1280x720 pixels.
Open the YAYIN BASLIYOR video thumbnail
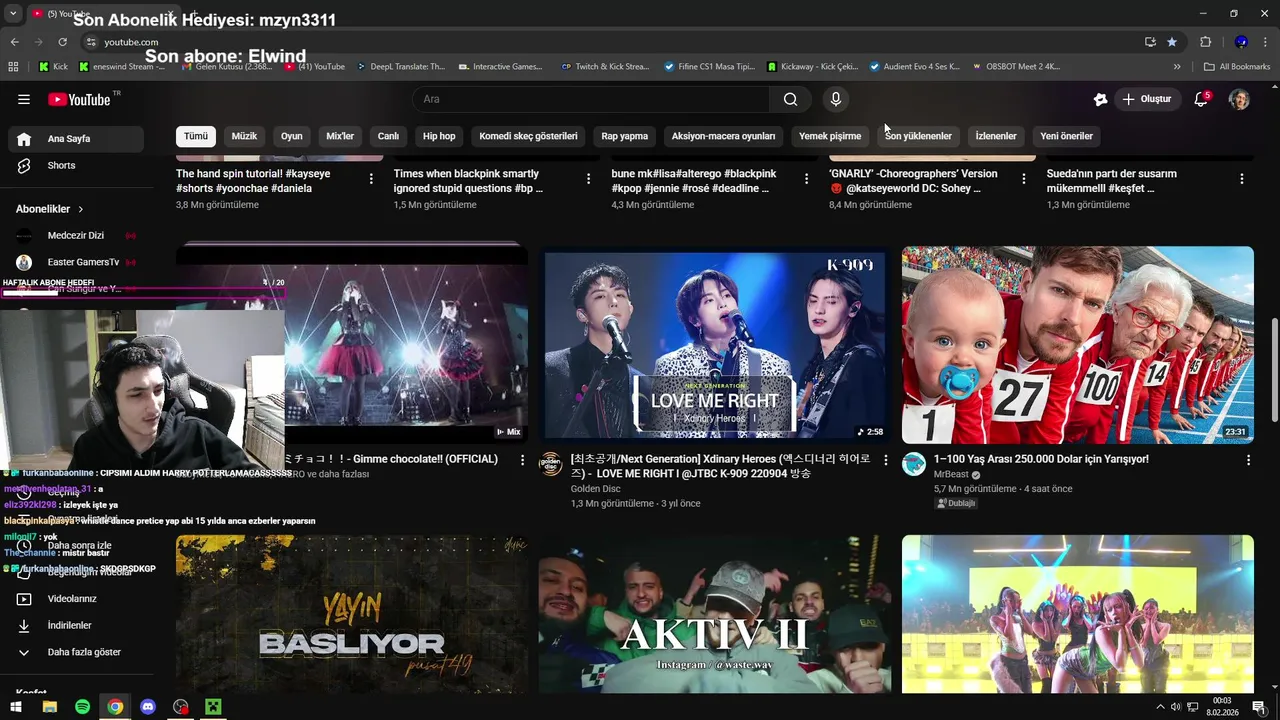[352, 614]
